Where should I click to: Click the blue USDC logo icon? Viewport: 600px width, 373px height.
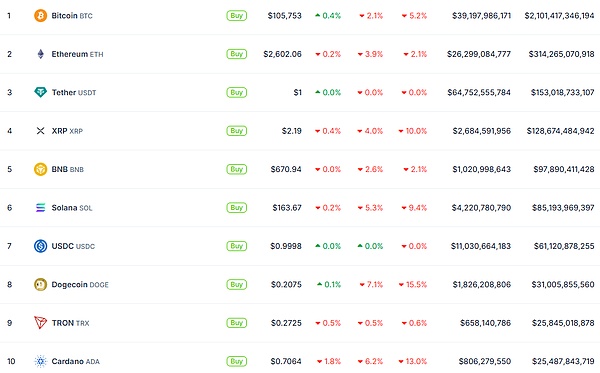click(x=41, y=246)
